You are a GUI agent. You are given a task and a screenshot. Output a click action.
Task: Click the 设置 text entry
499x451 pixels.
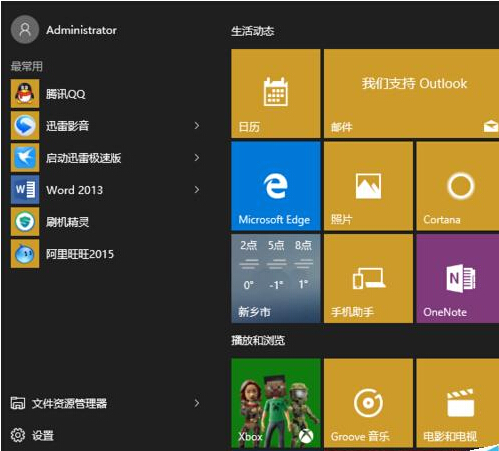43,435
